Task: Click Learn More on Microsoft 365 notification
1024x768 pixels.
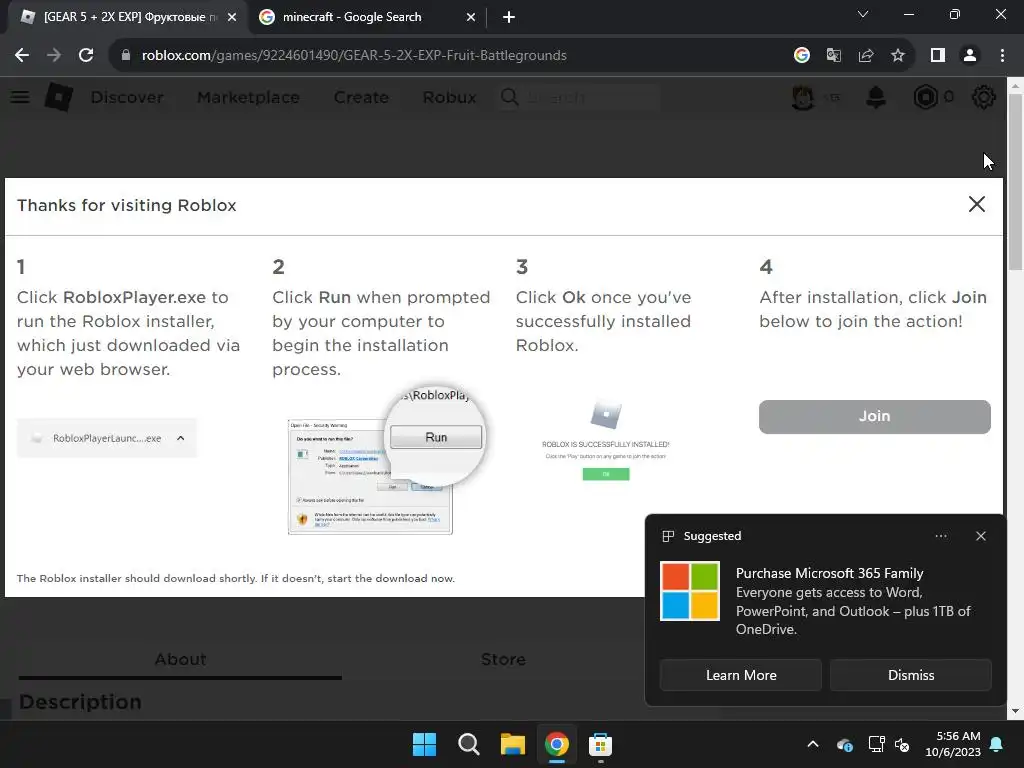Action: tap(741, 675)
